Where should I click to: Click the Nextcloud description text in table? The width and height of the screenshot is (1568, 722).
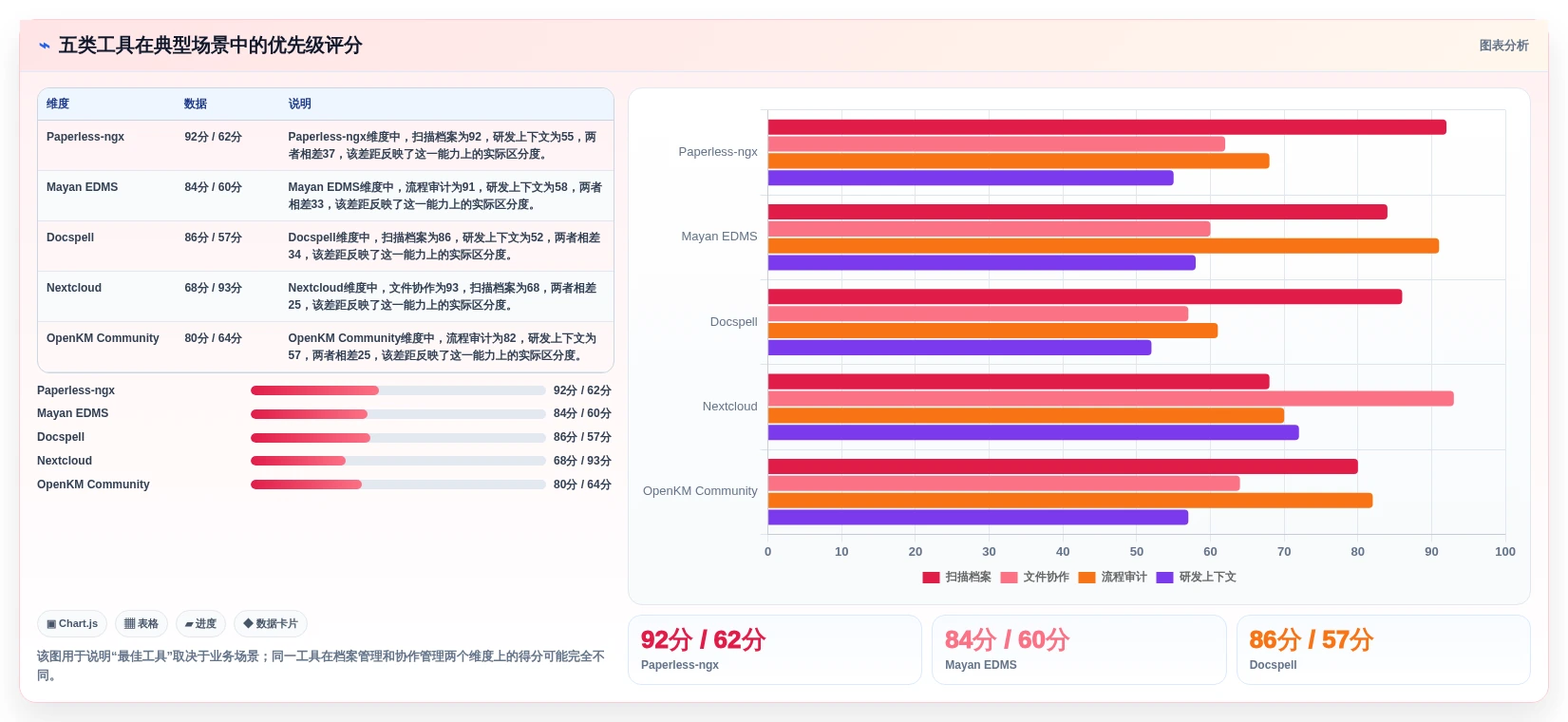coord(444,296)
